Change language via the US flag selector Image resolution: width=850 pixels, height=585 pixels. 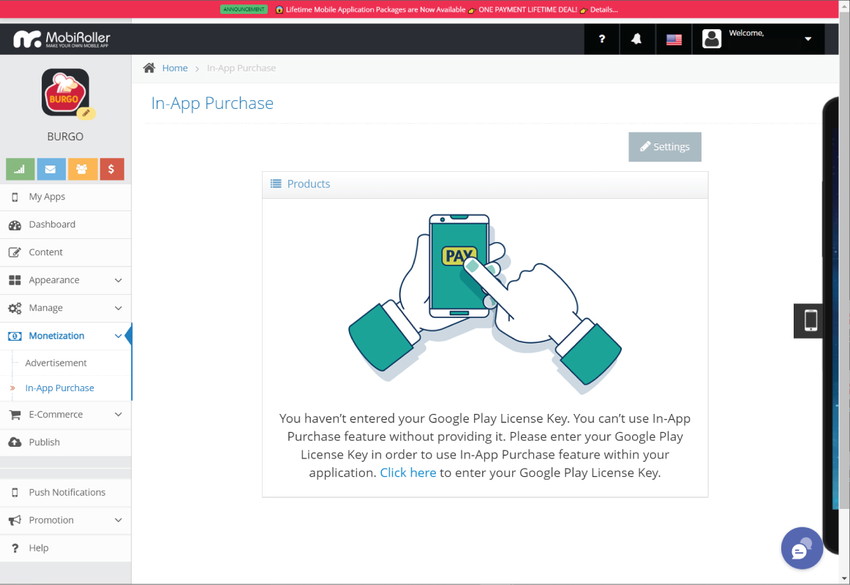[x=673, y=39]
